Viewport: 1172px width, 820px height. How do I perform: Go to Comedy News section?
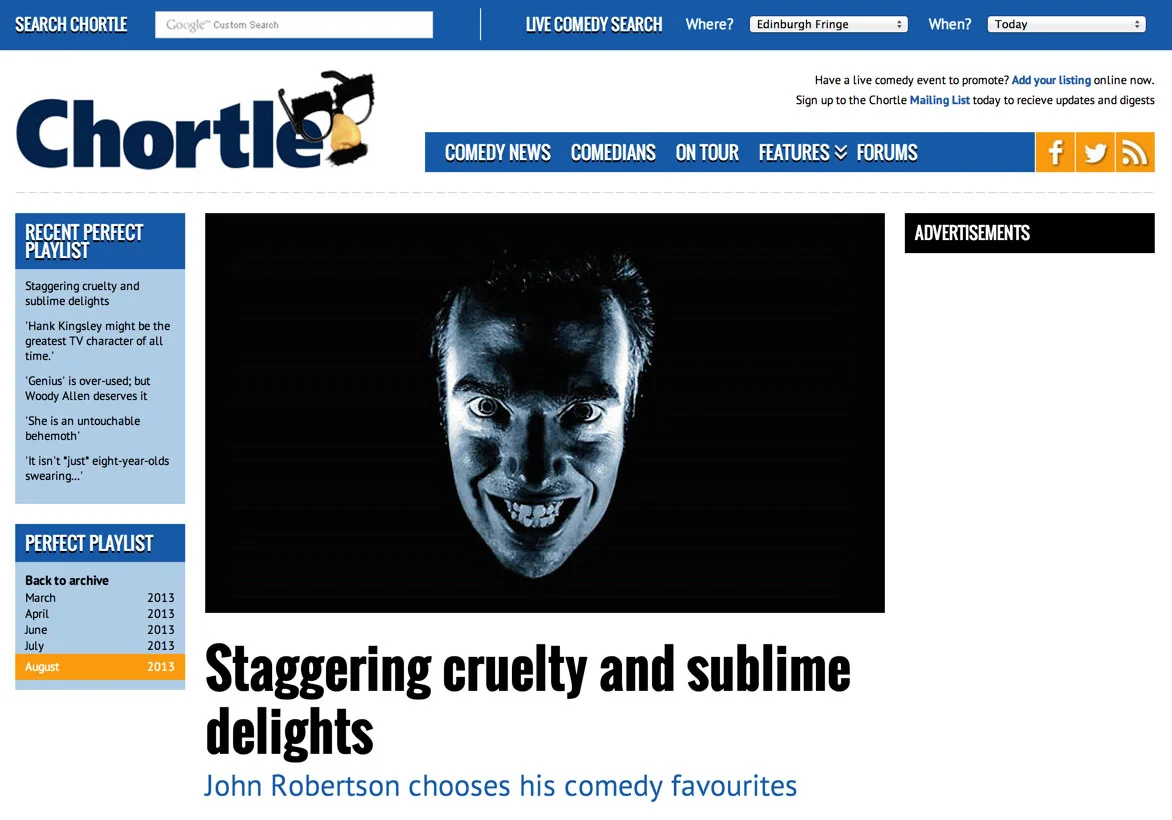497,152
